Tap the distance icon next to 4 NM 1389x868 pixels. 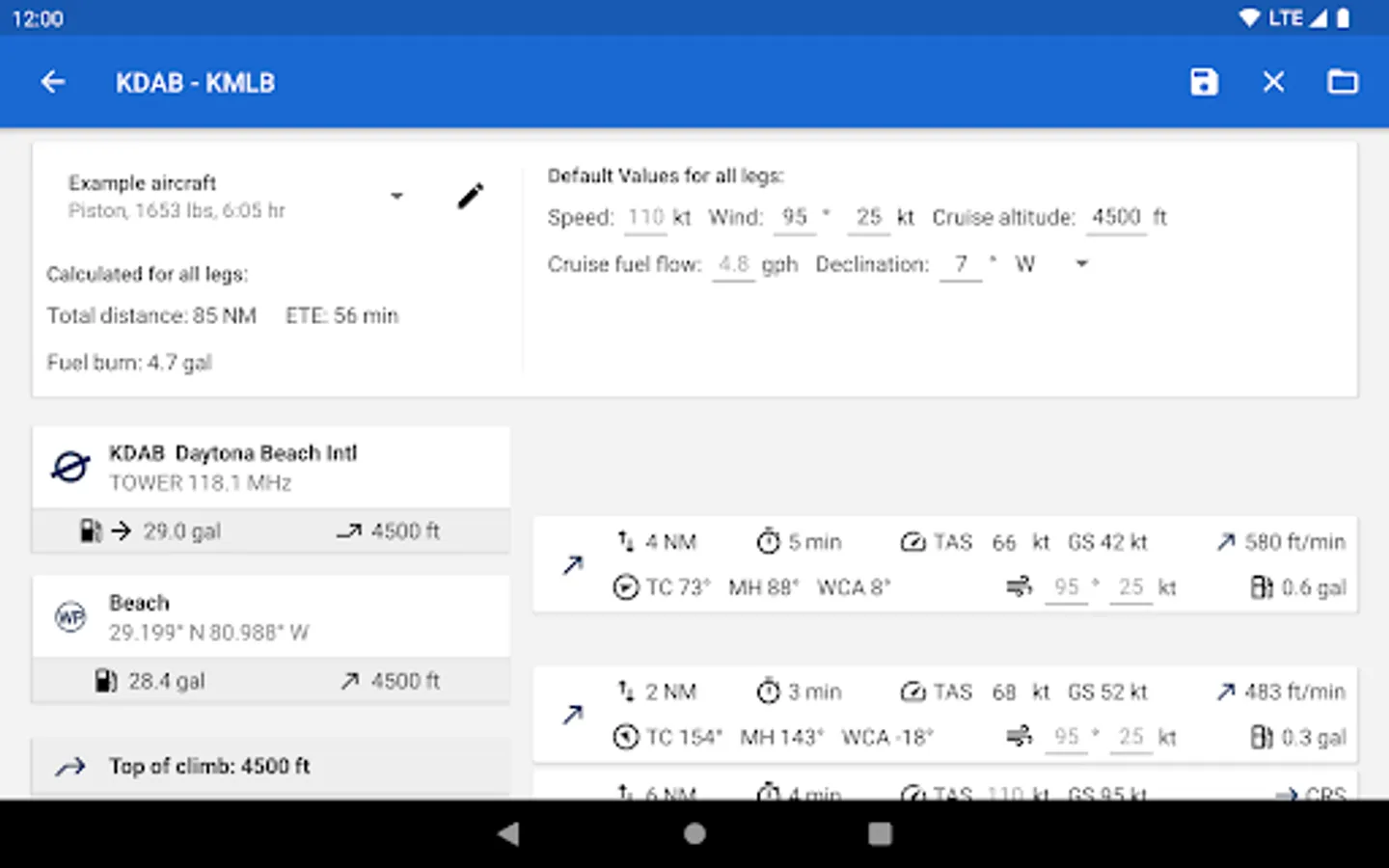coord(626,542)
